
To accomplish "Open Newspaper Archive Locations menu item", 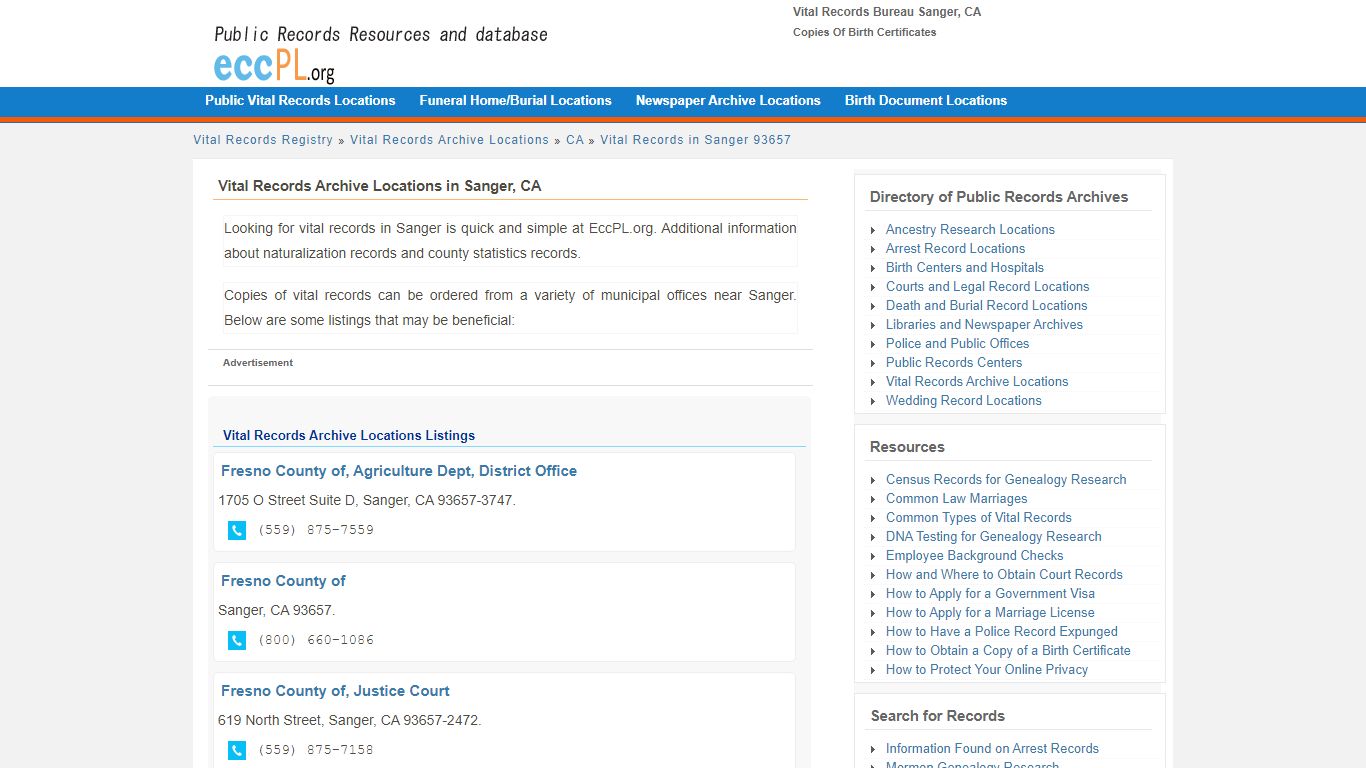I will (x=728, y=101).
